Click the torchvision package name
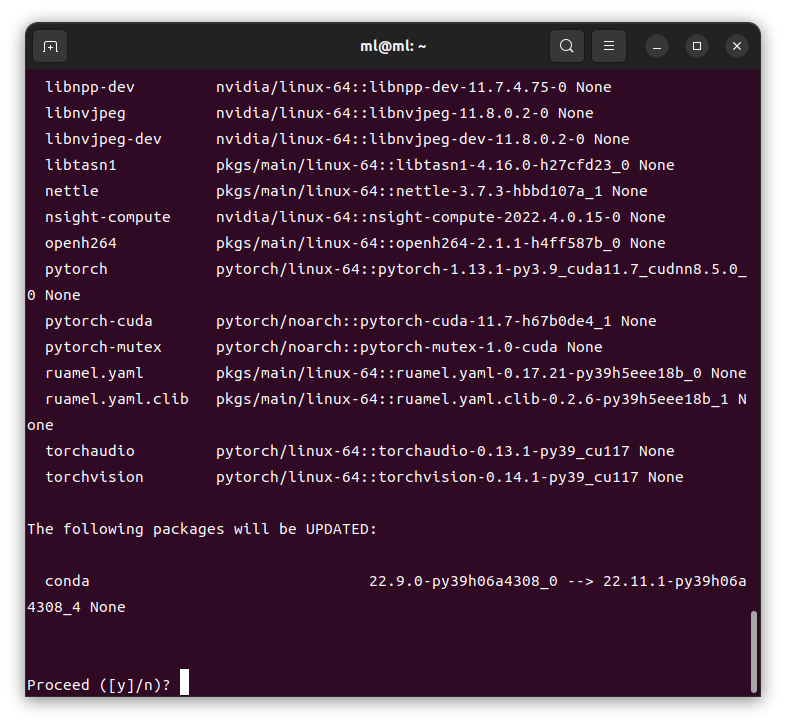The height and width of the screenshot is (725, 786). tap(94, 477)
